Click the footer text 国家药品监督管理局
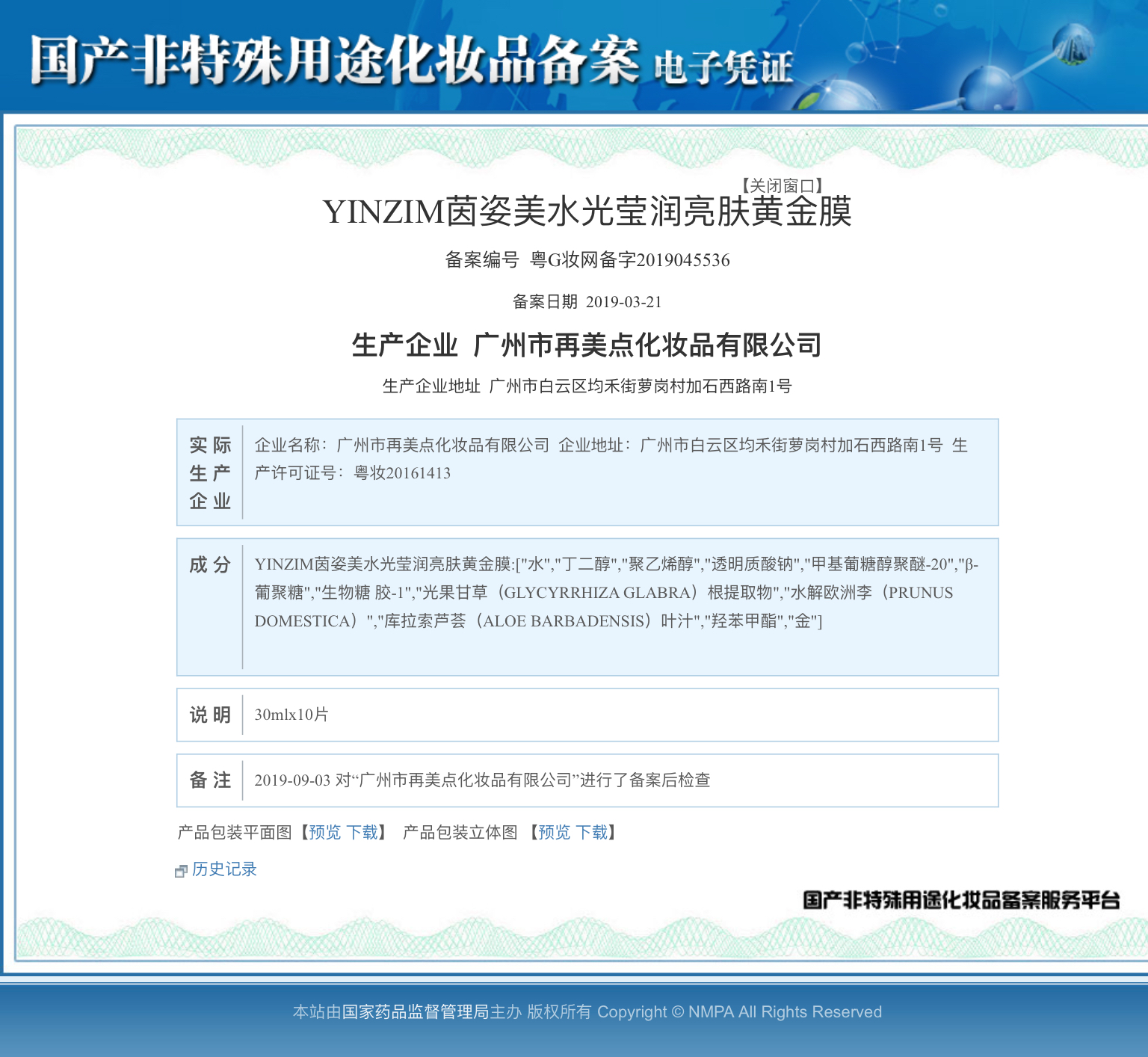1148x1057 pixels. [416, 1011]
